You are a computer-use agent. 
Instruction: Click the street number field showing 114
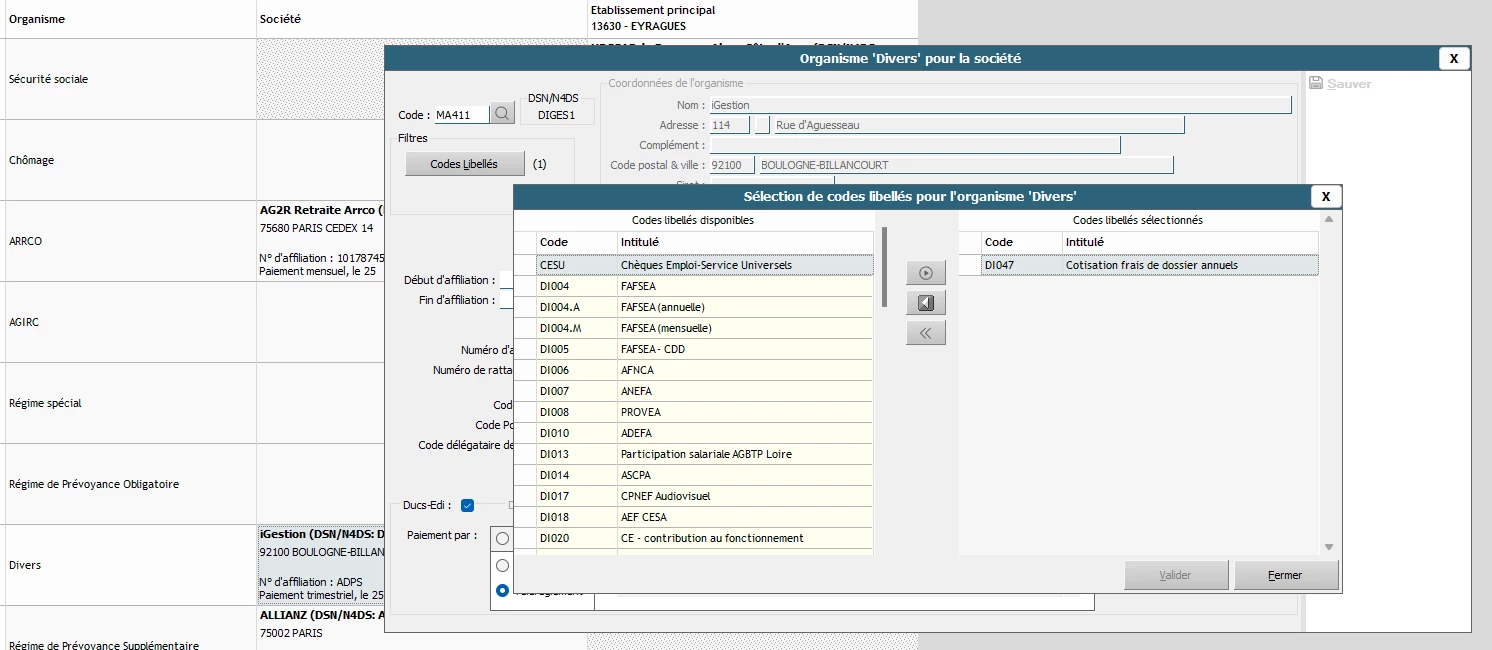728,125
